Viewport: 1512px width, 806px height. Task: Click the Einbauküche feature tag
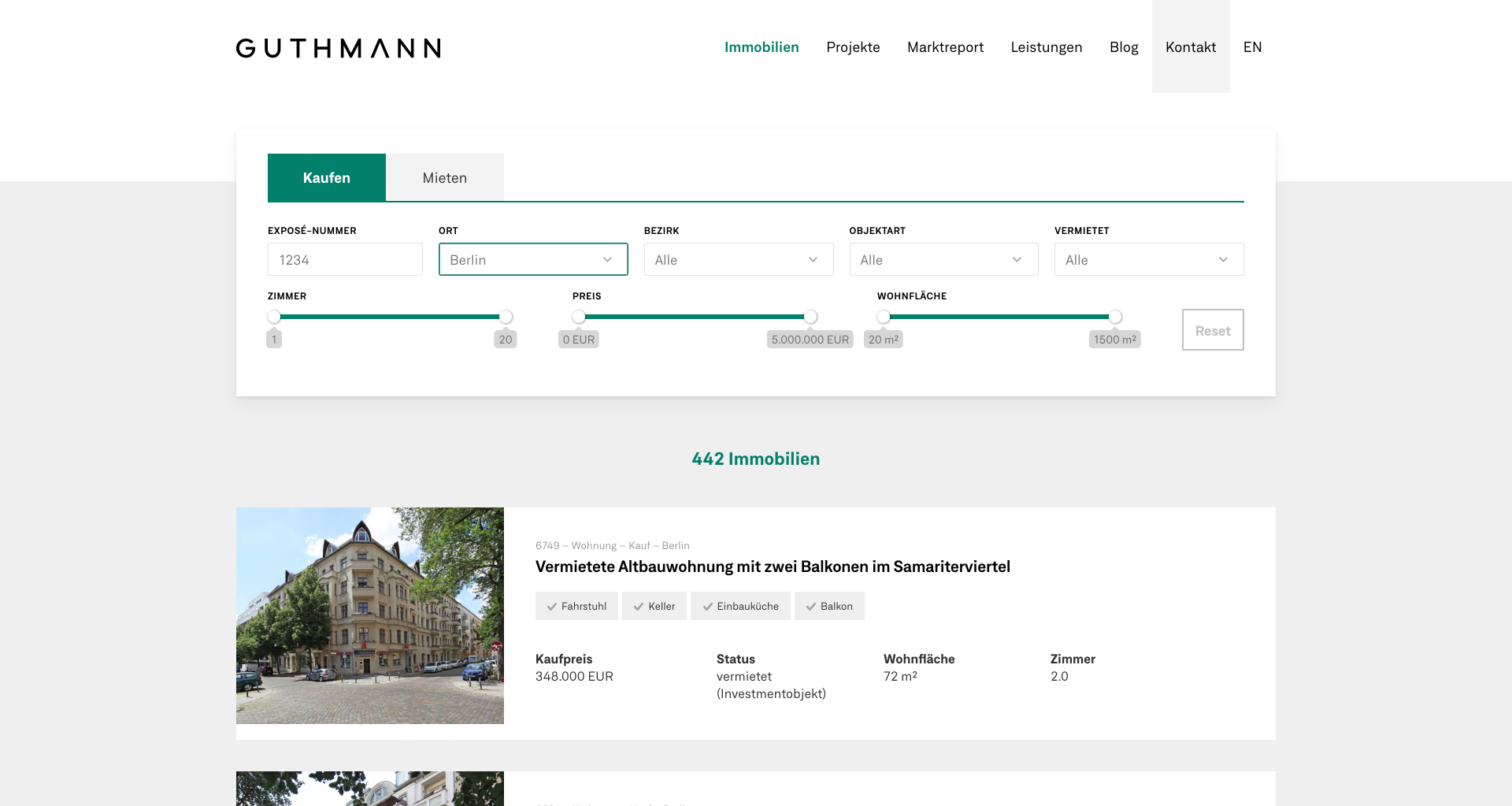point(740,606)
